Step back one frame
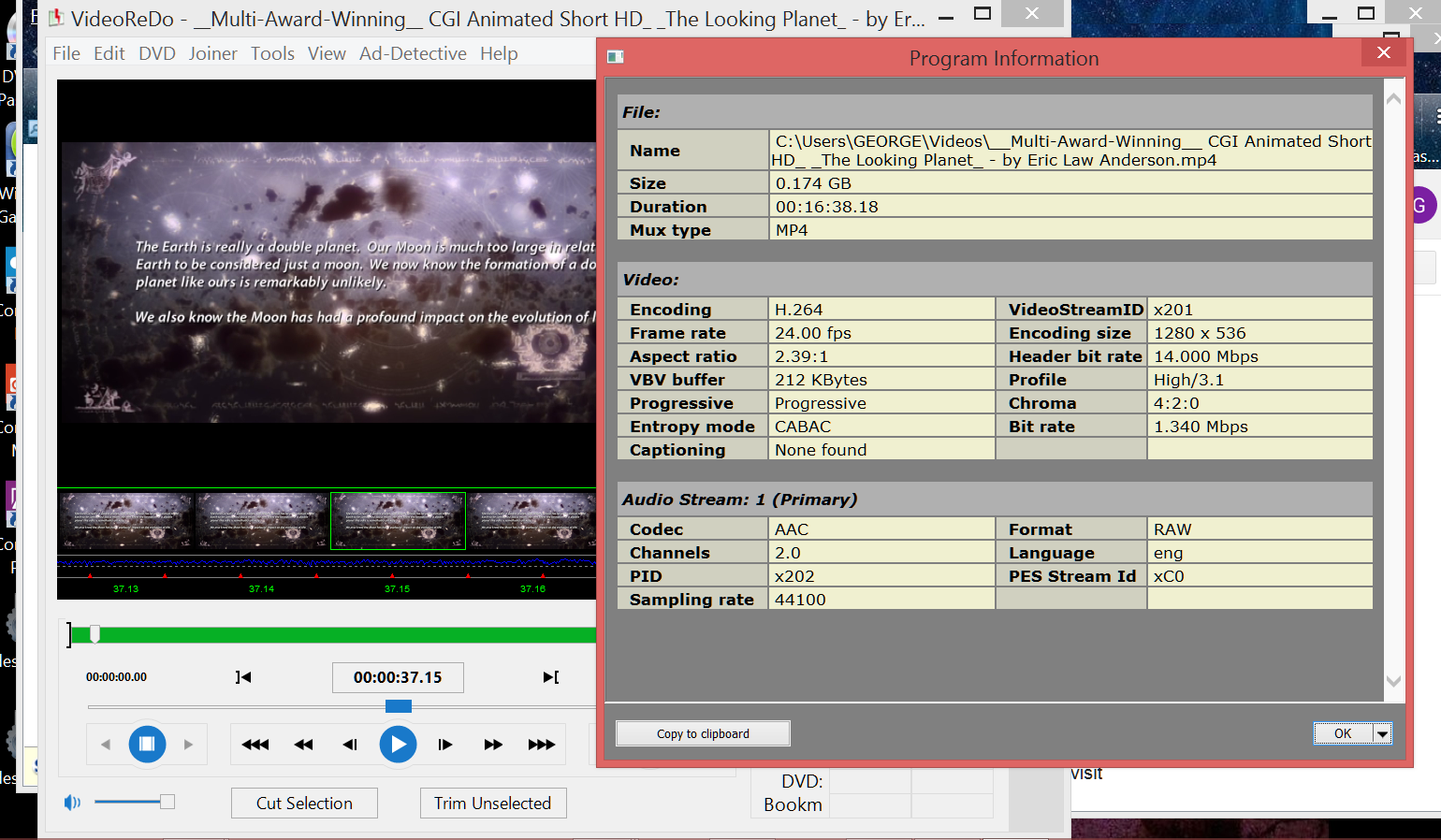Viewport: 1441px width, 840px height. pyautogui.click(x=350, y=745)
